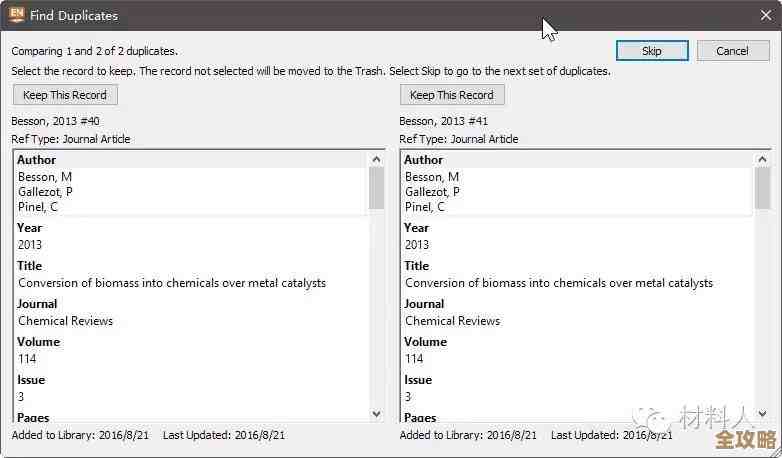Screen dimensions: 782x458
Task: Click the Skip button
Action: pyautogui.click(x=652, y=51)
